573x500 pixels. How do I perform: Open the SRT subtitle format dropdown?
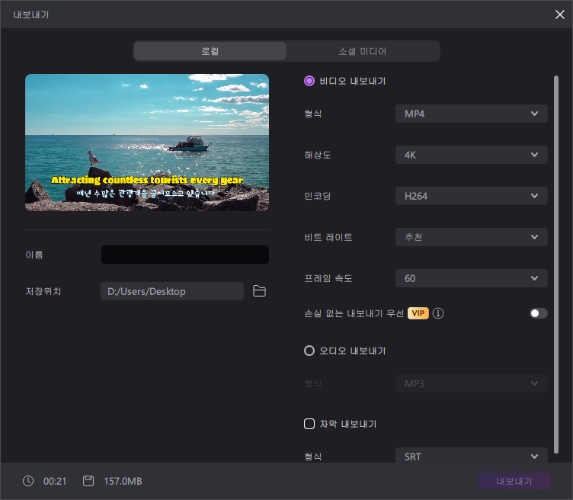[471, 456]
